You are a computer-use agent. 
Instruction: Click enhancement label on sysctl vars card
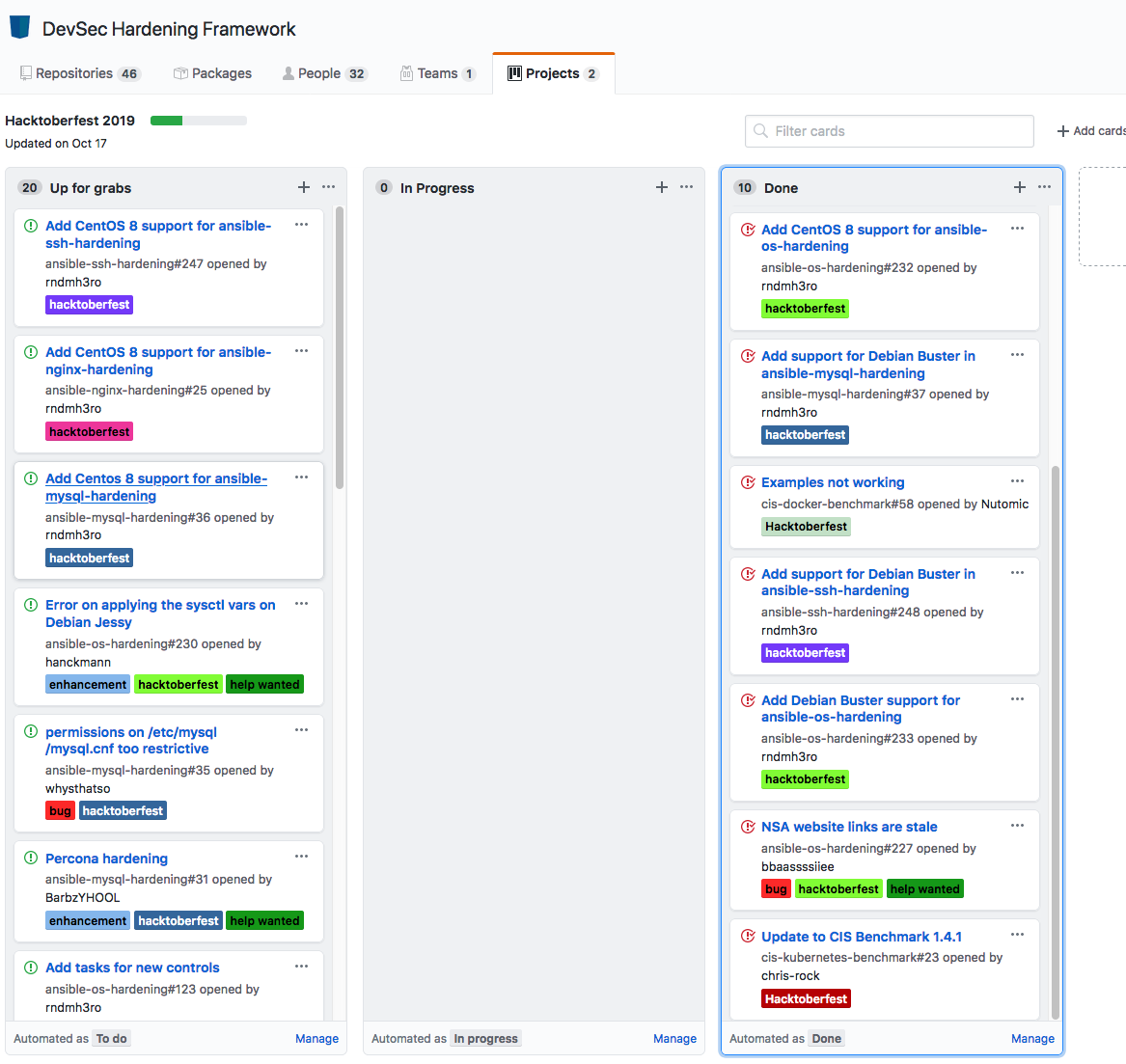(88, 684)
